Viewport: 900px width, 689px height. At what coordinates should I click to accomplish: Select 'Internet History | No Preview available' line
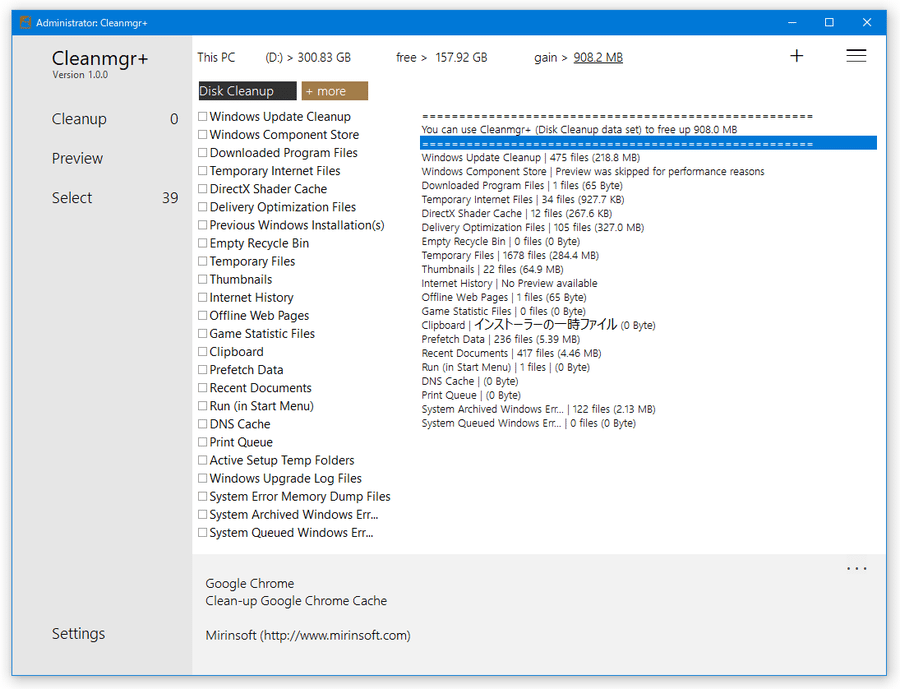pos(509,284)
